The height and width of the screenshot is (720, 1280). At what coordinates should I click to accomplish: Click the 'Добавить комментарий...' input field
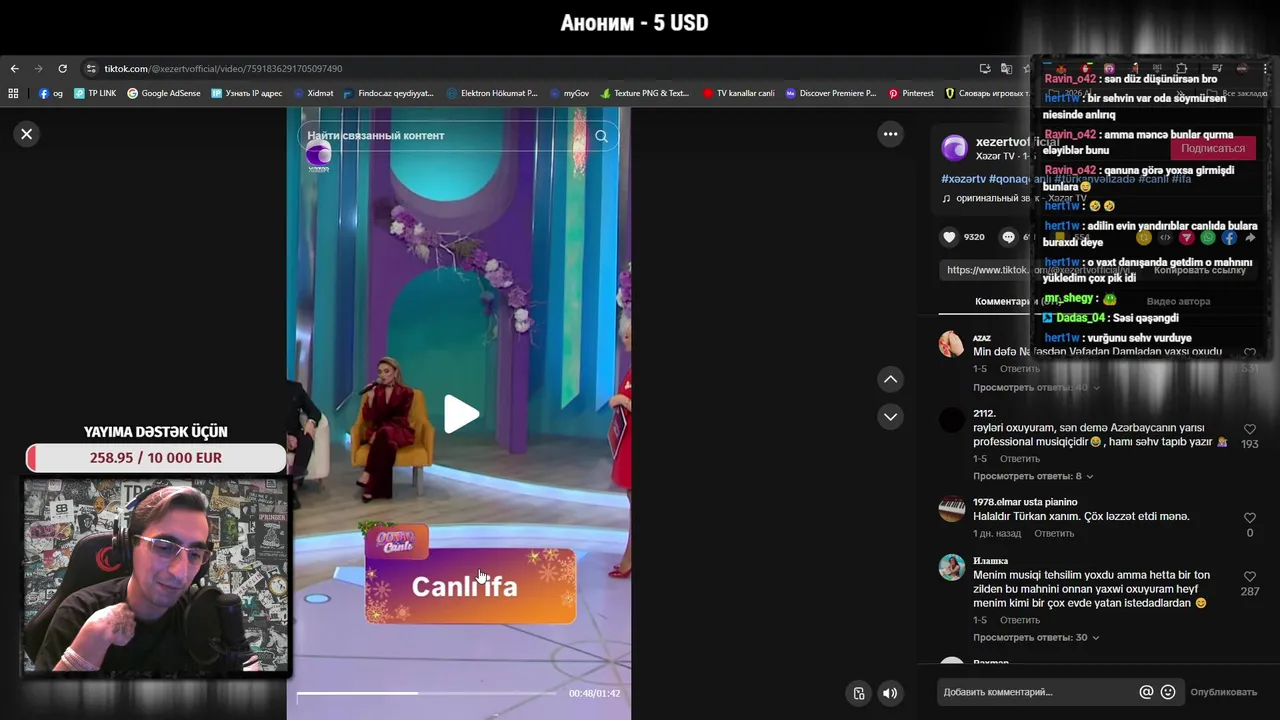pos(1036,692)
